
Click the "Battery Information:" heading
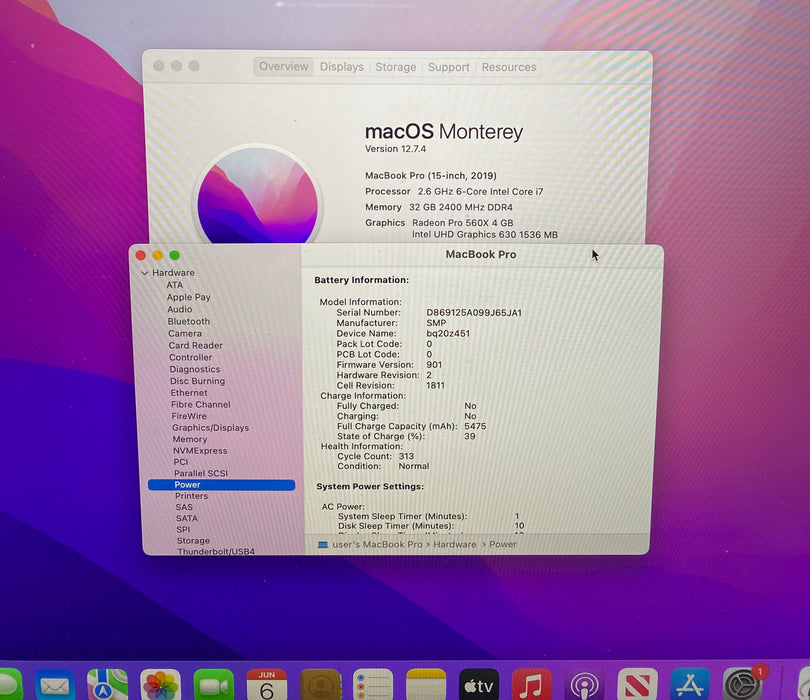(362, 280)
